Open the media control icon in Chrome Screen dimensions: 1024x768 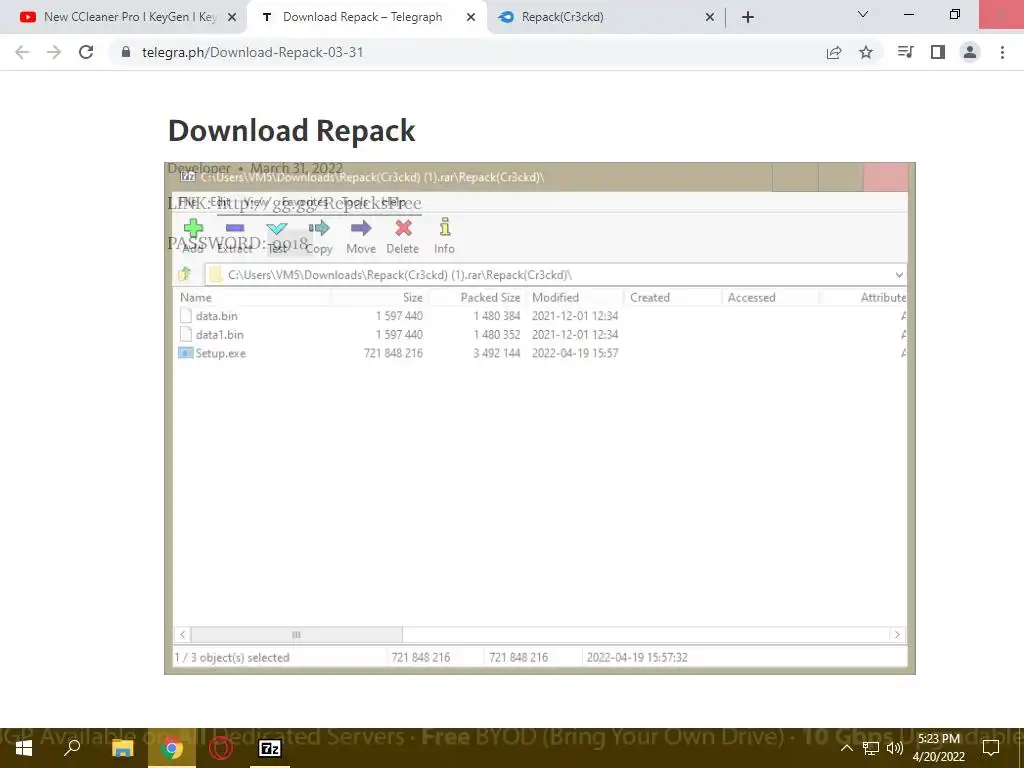pos(906,52)
